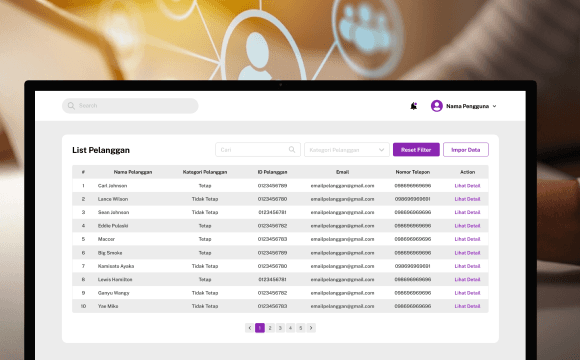
Task: Open Lihat Detail for Big Smoke
Action: (x=467, y=253)
